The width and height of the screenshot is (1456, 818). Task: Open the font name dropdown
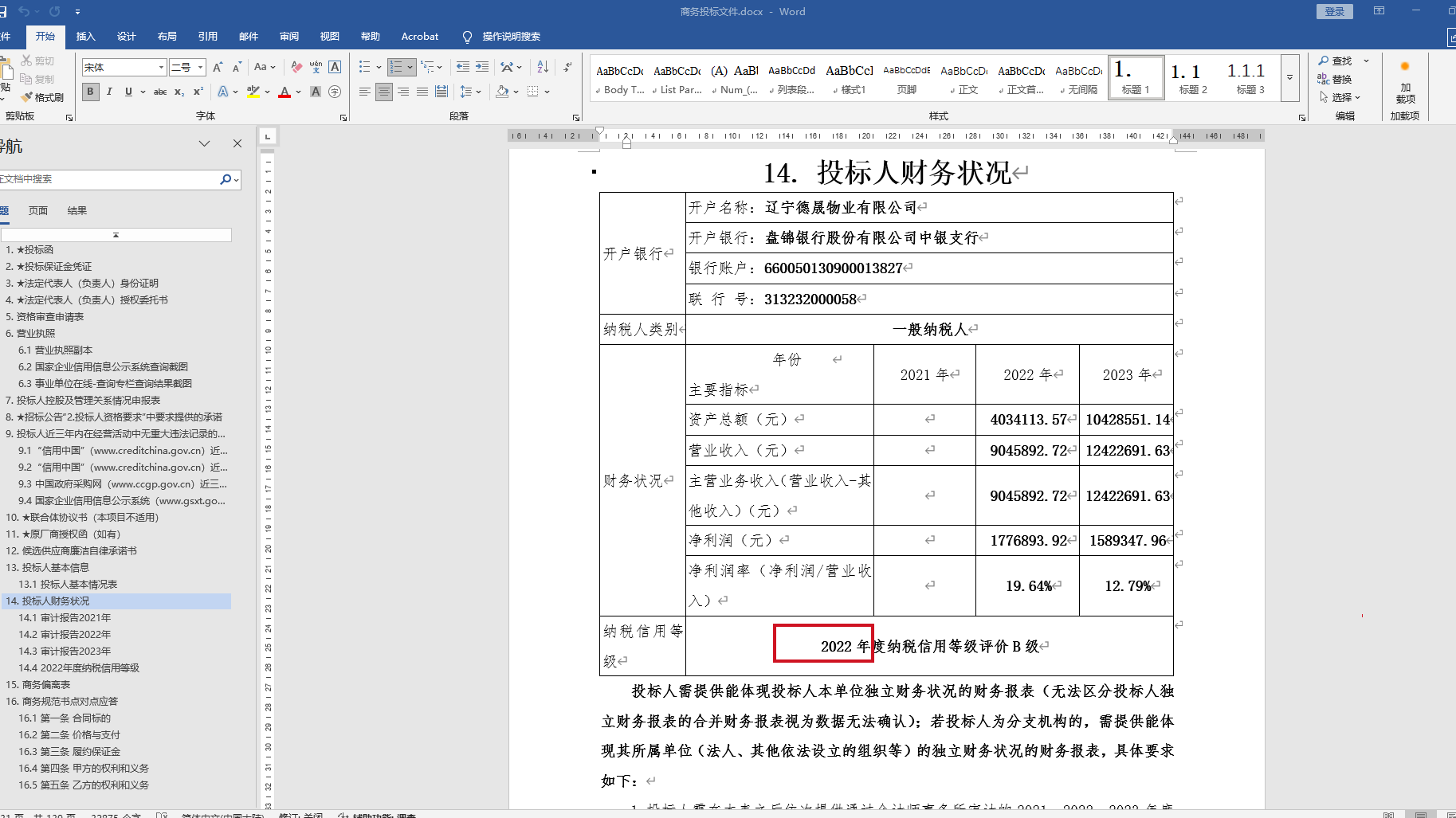[x=161, y=67]
